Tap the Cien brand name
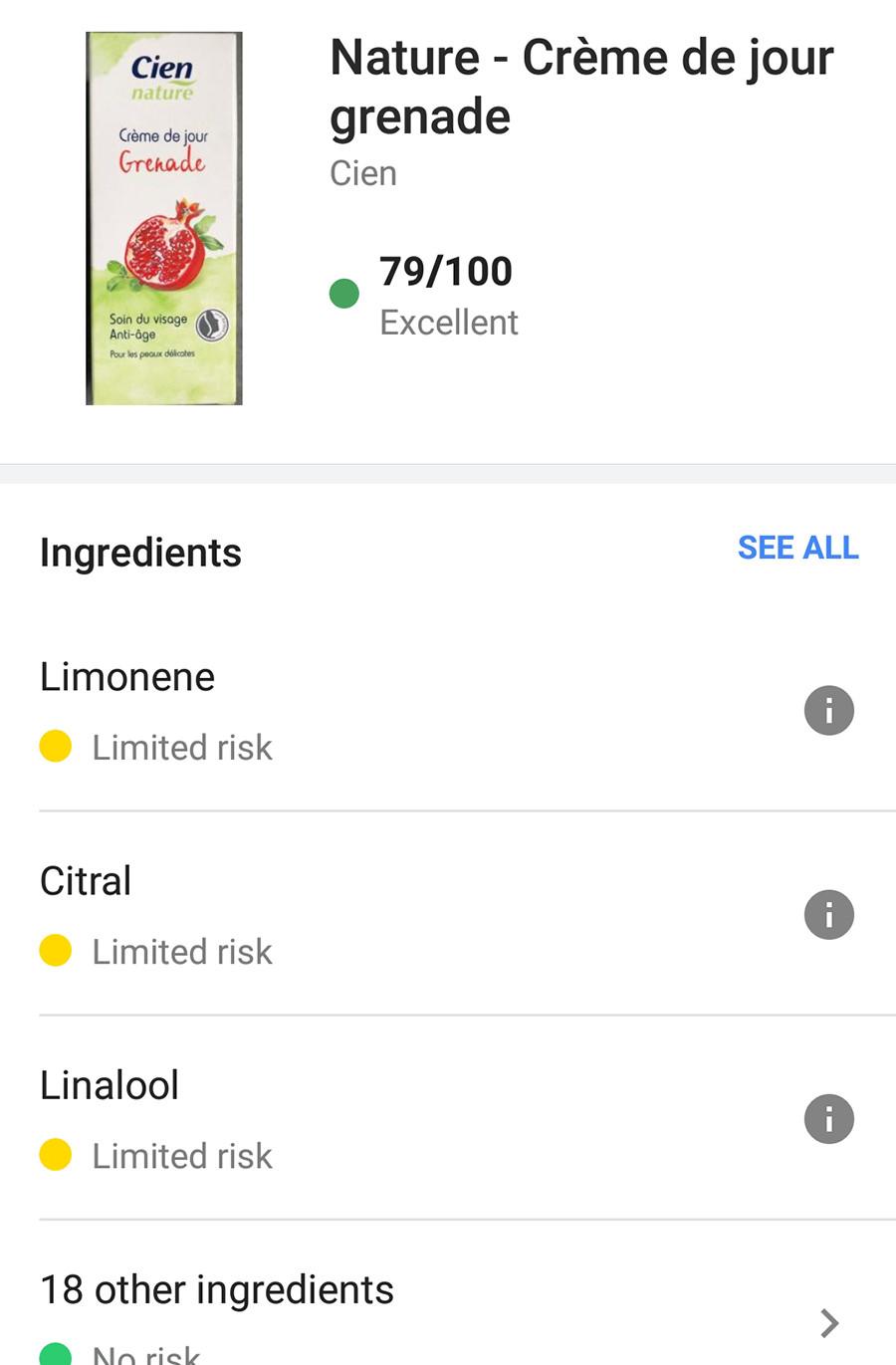Screen dimensions: 896x1365 click(363, 173)
